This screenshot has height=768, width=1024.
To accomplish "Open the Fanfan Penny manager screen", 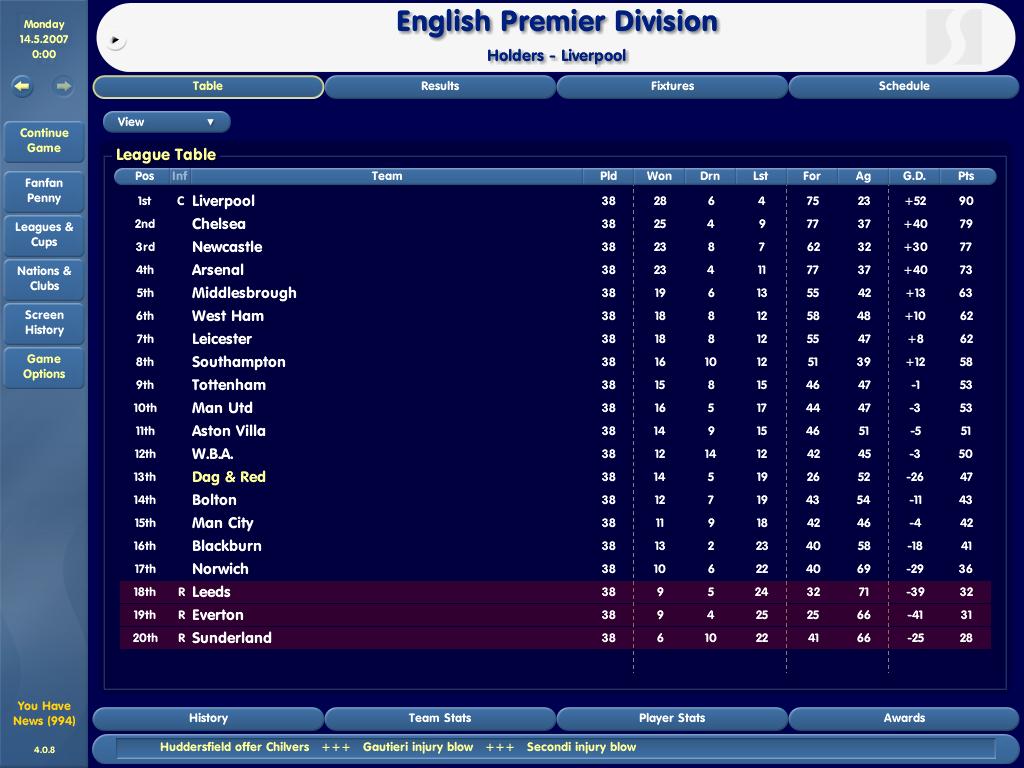I will [x=44, y=191].
